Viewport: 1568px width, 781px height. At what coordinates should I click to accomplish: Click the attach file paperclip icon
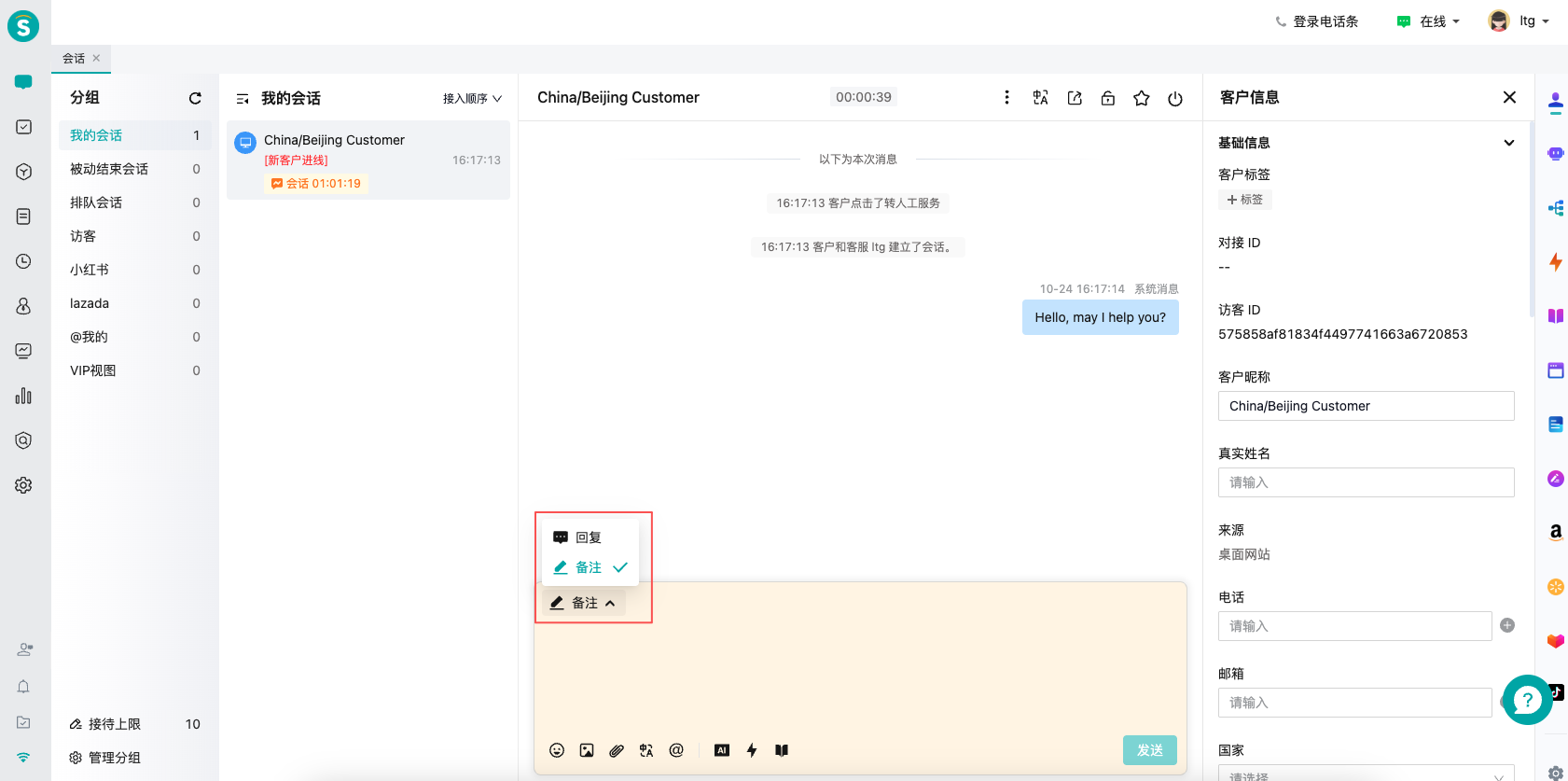pyautogui.click(x=617, y=750)
